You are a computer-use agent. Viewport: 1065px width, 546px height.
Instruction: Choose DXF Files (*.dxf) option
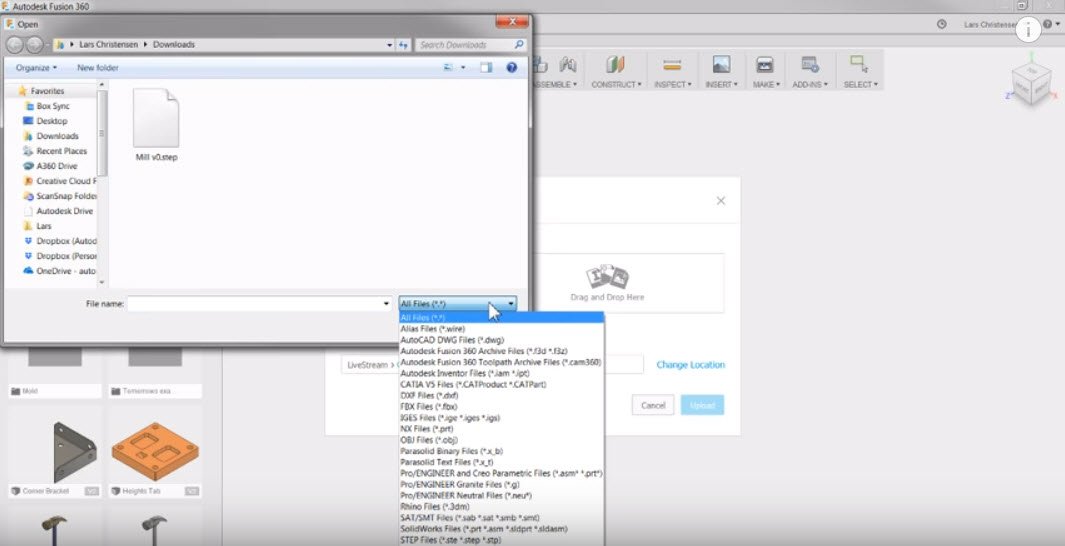501,395
